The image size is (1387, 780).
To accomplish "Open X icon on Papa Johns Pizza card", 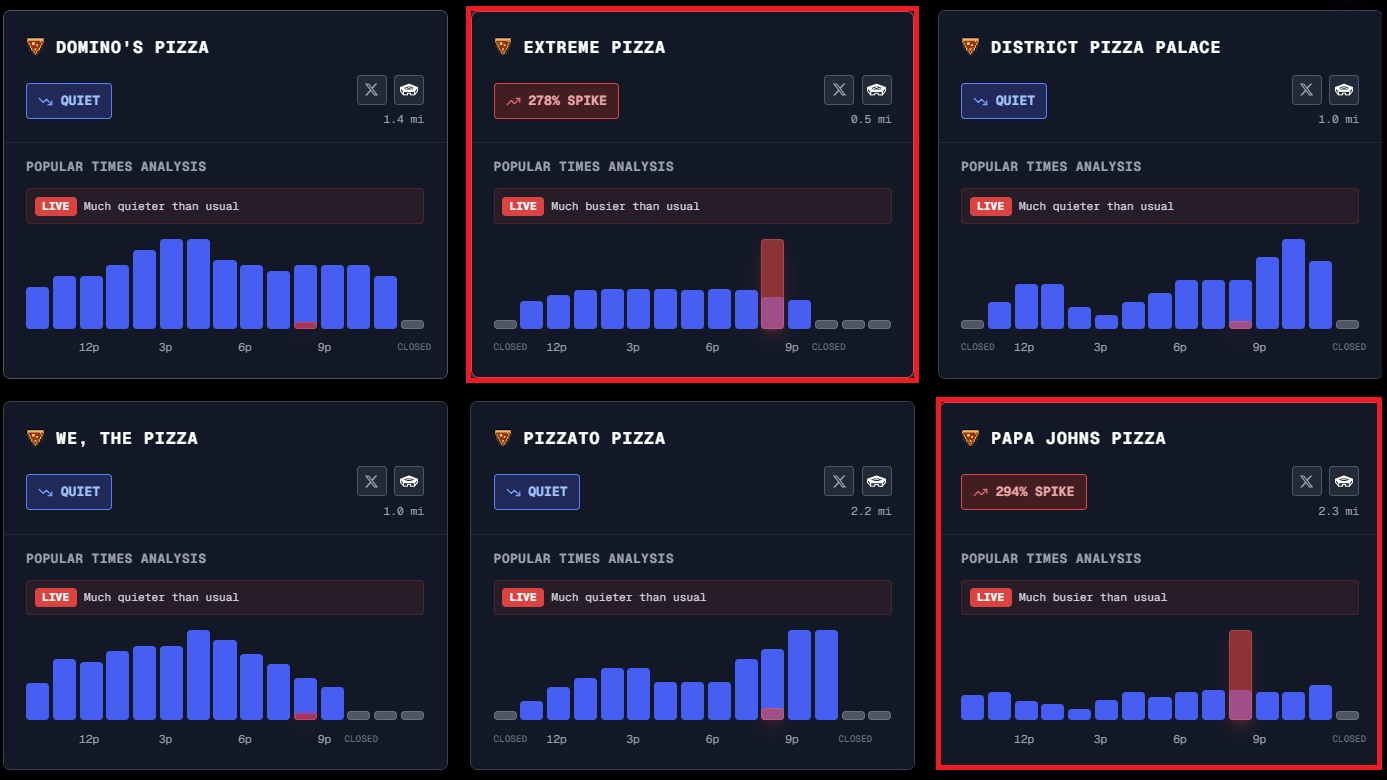I will (1307, 481).
